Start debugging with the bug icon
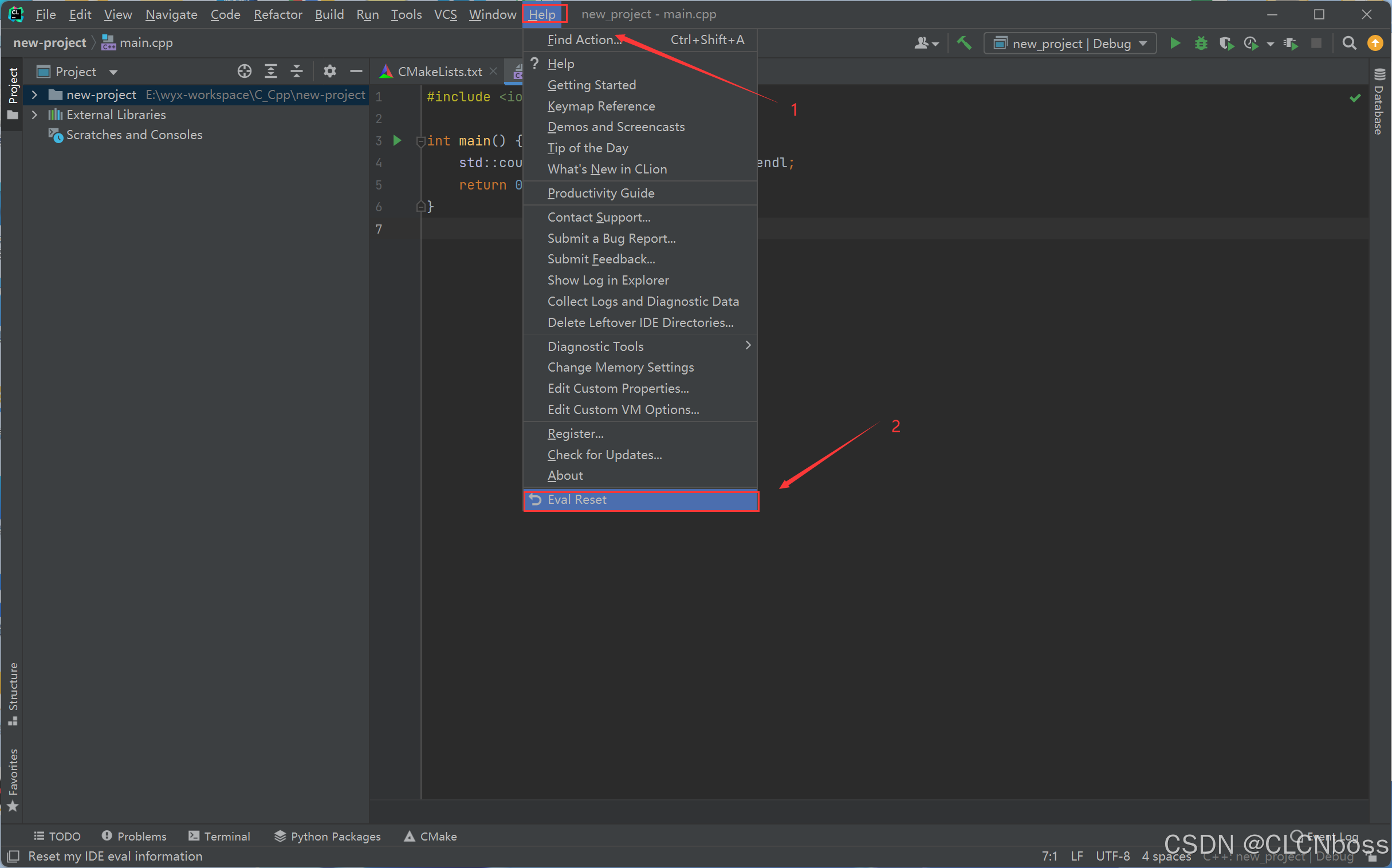The width and height of the screenshot is (1392, 868). pyautogui.click(x=1201, y=43)
